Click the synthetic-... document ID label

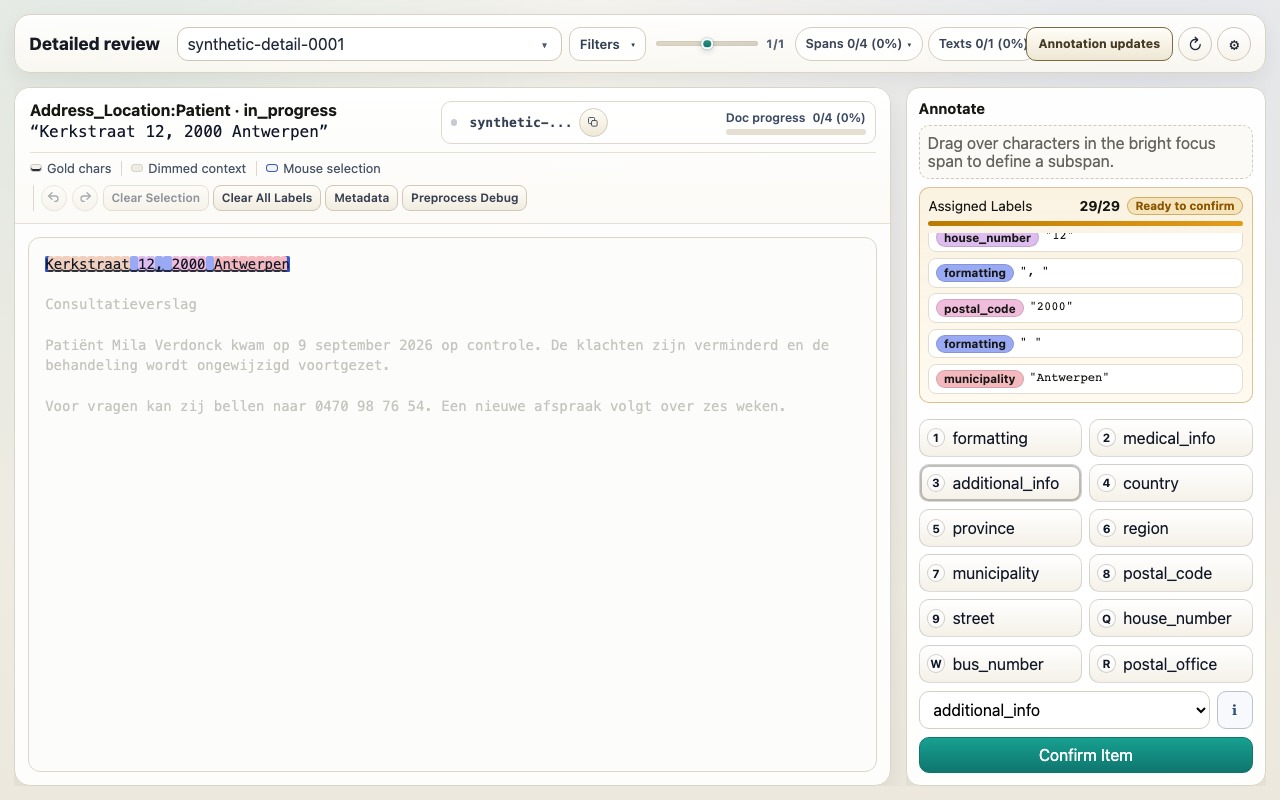click(x=520, y=122)
